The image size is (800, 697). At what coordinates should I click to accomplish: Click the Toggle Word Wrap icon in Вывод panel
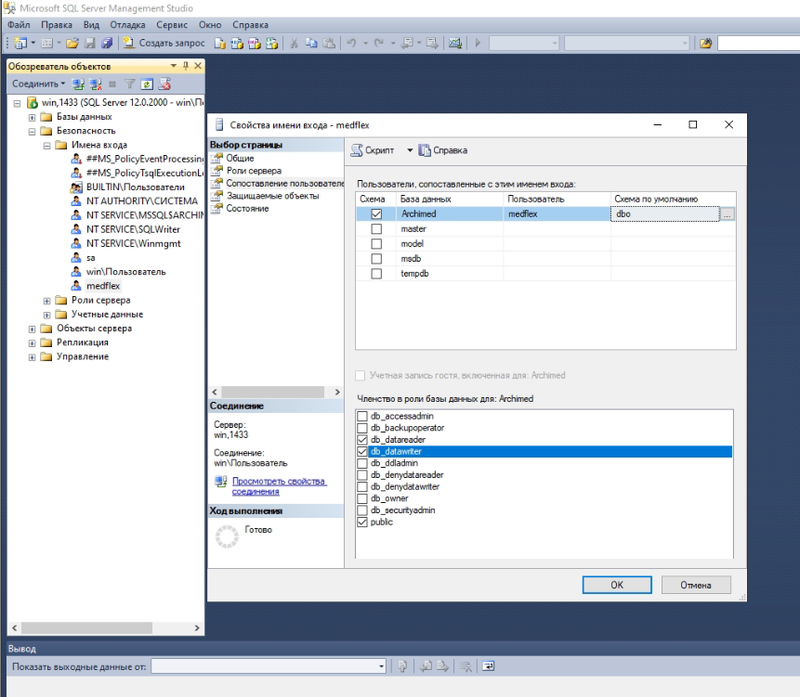(x=488, y=666)
